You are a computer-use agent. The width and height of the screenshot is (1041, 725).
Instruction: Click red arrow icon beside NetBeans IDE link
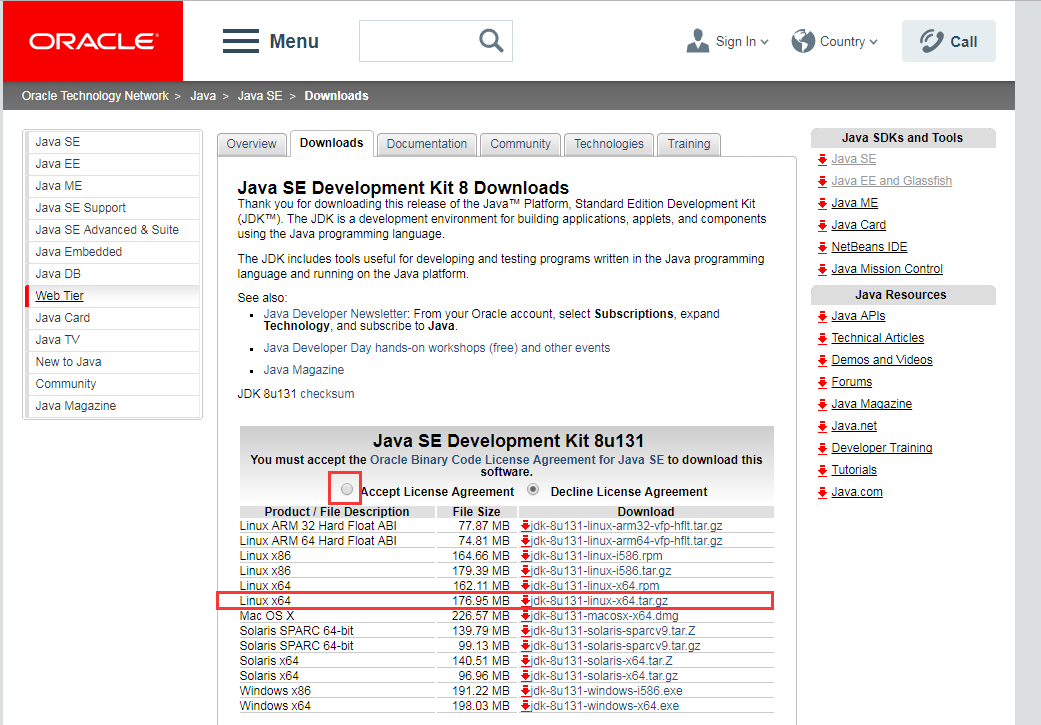[823, 247]
